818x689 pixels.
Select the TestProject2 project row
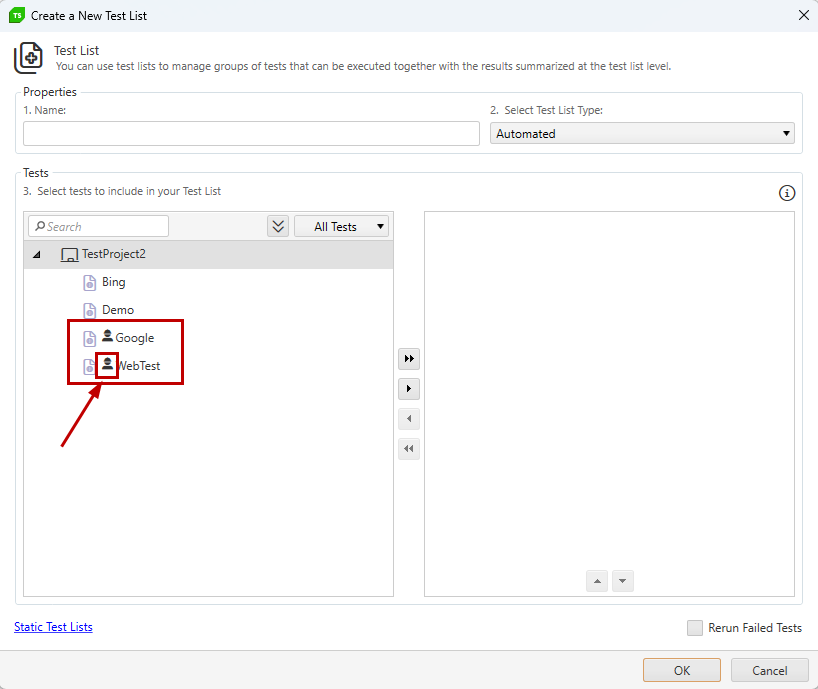[208, 255]
